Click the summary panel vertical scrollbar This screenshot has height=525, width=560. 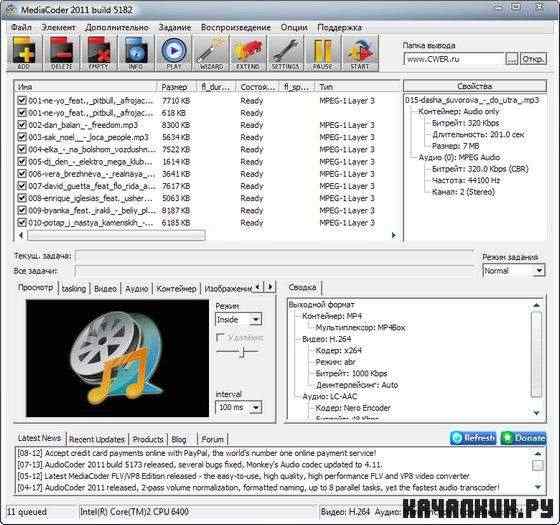click(536, 354)
